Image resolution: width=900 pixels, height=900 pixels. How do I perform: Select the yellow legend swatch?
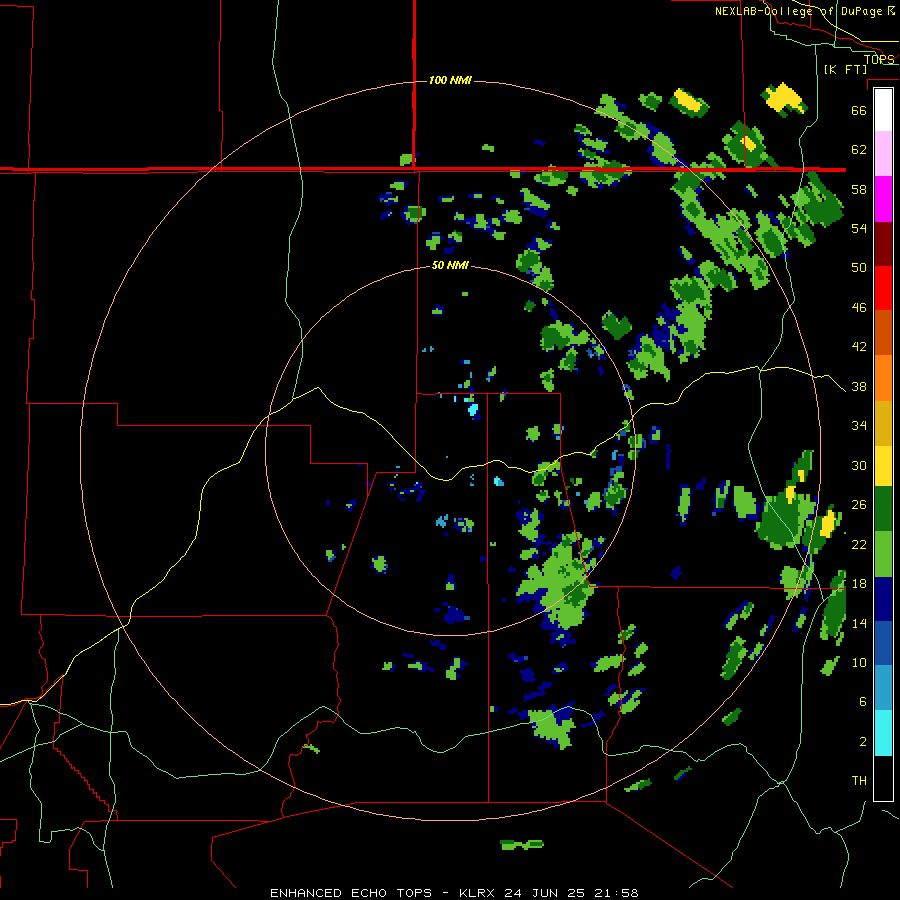pos(883,466)
